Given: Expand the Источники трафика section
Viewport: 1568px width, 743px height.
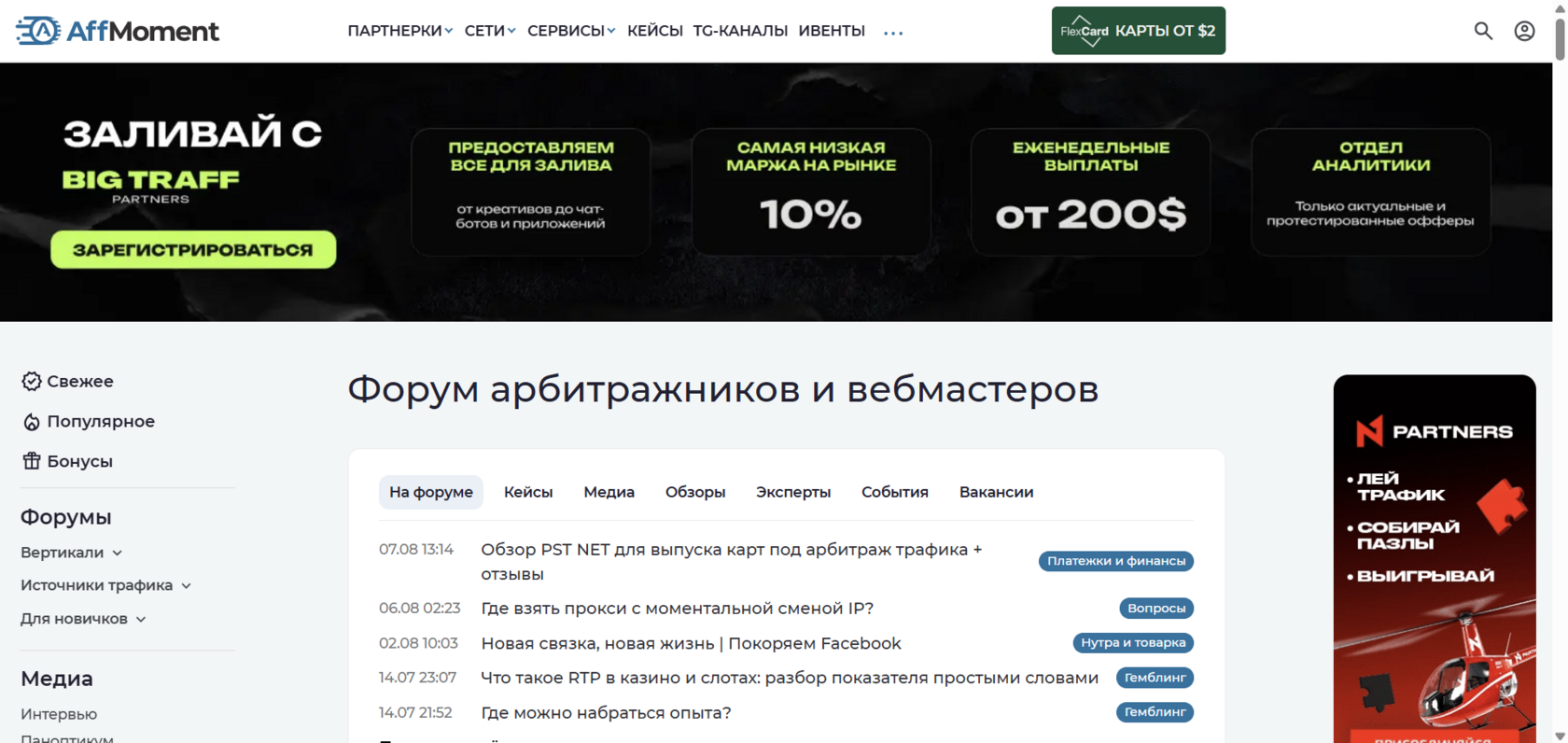Looking at the screenshot, I should 106,585.
